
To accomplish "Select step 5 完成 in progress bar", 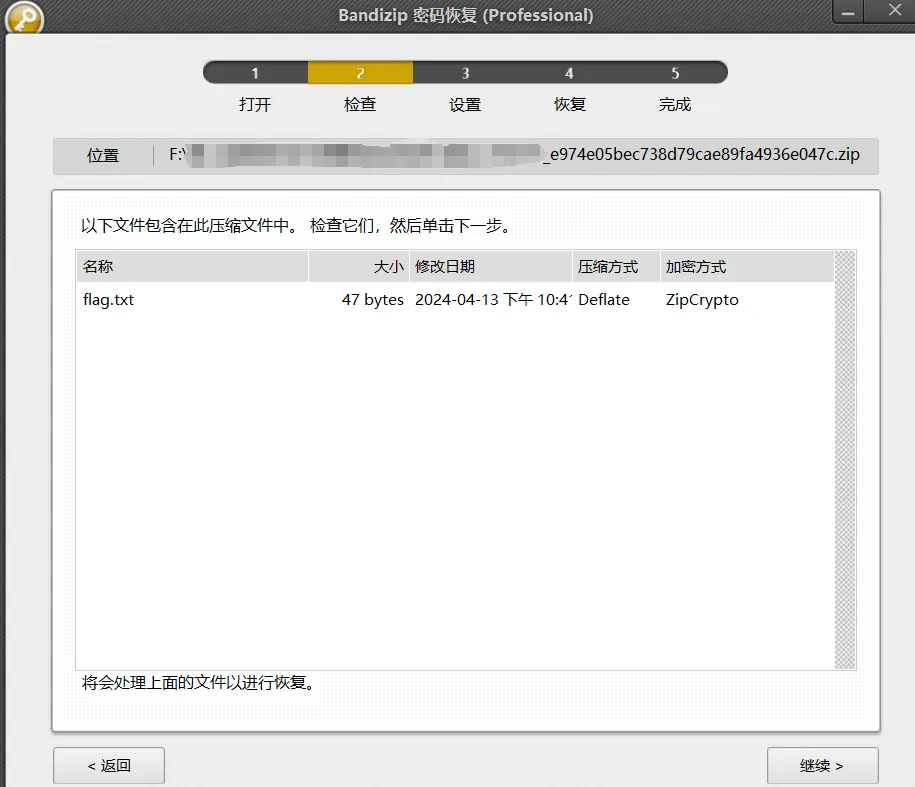I will (675, 73).
